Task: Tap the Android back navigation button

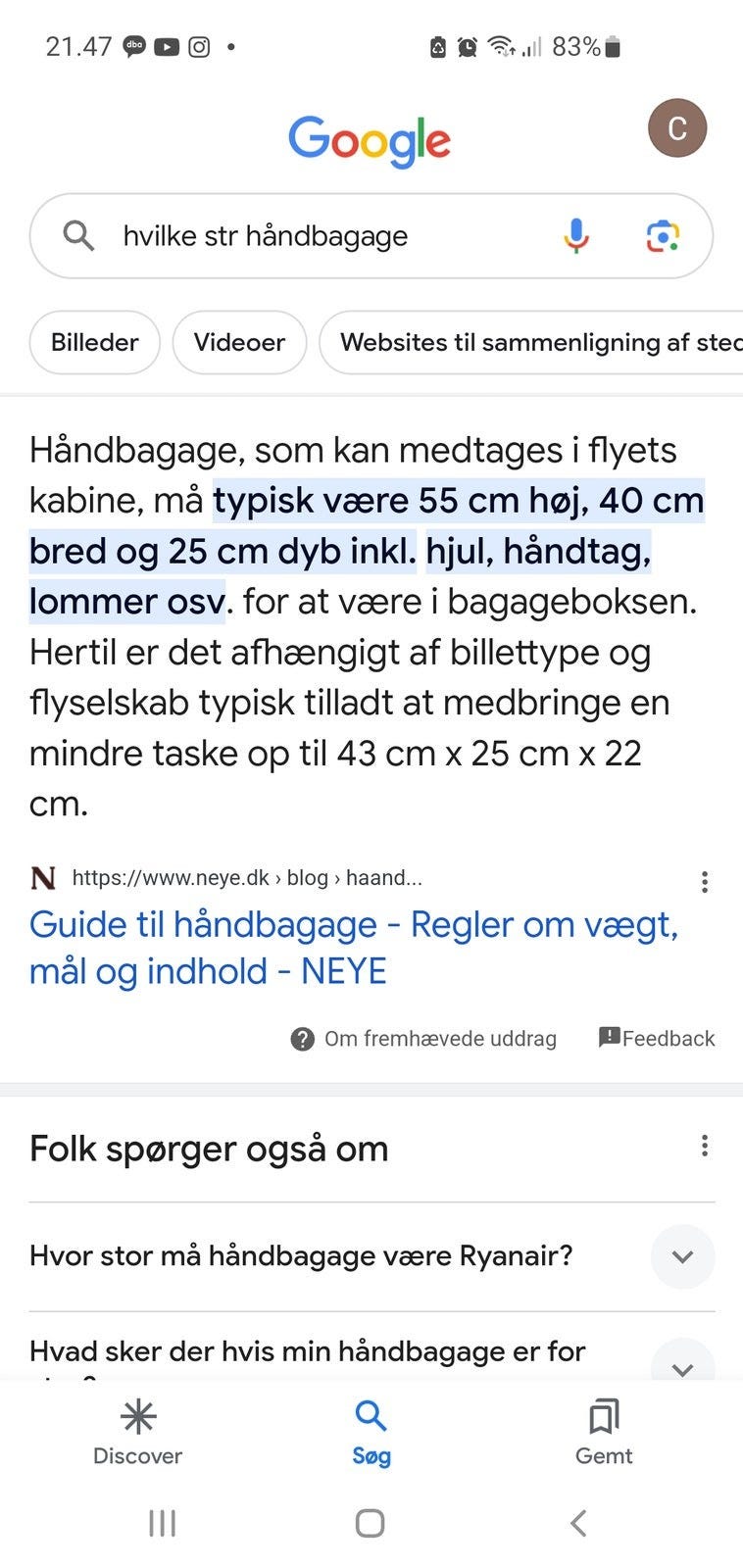Action: (578, 1523)
